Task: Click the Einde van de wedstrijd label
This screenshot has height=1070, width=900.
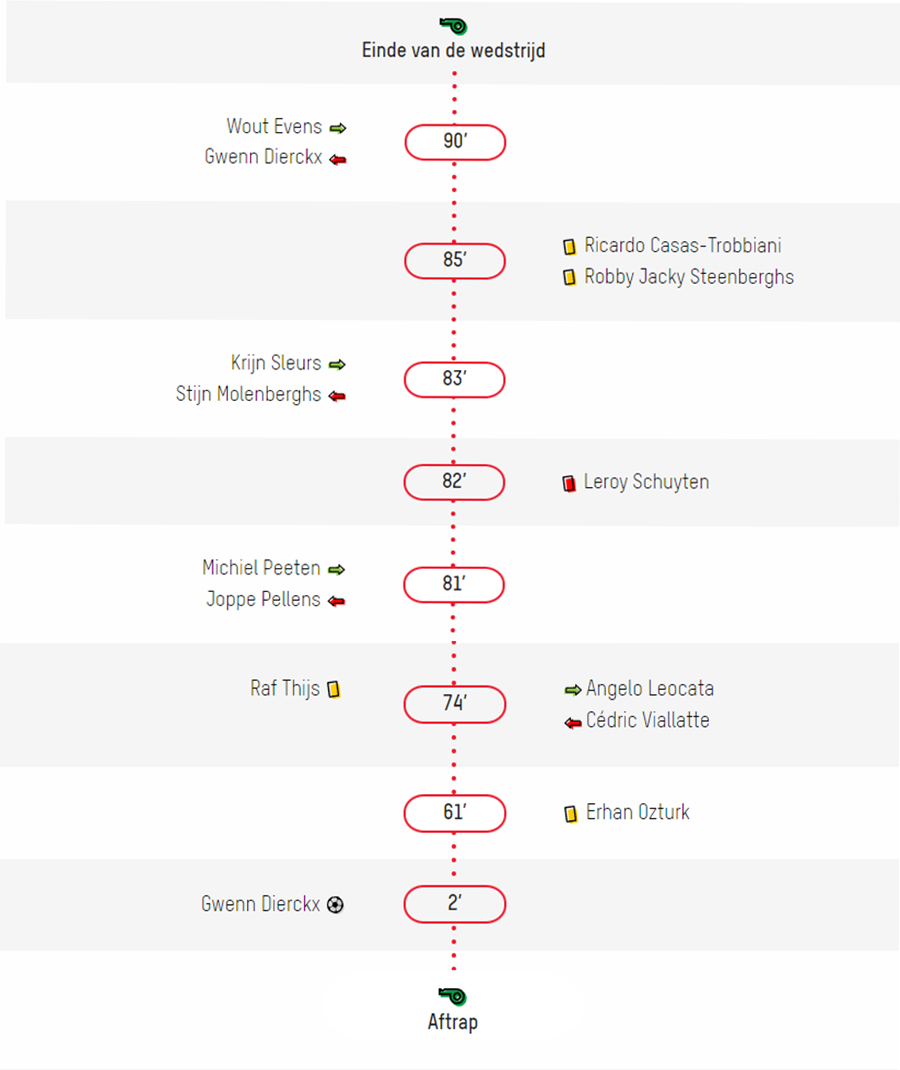Action: (x=453, y=50)
